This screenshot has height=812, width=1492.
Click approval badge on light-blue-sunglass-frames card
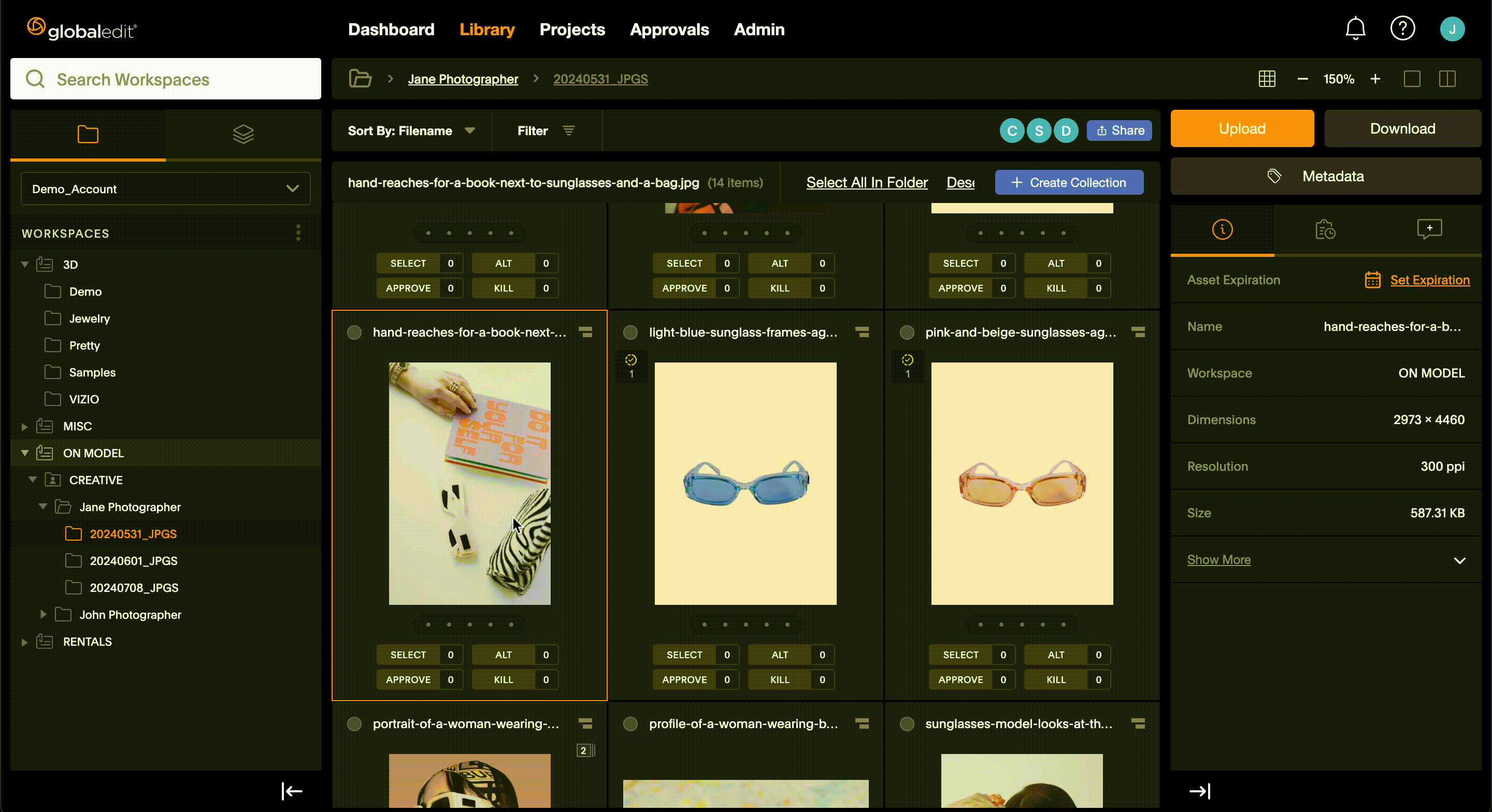point(631,366)
